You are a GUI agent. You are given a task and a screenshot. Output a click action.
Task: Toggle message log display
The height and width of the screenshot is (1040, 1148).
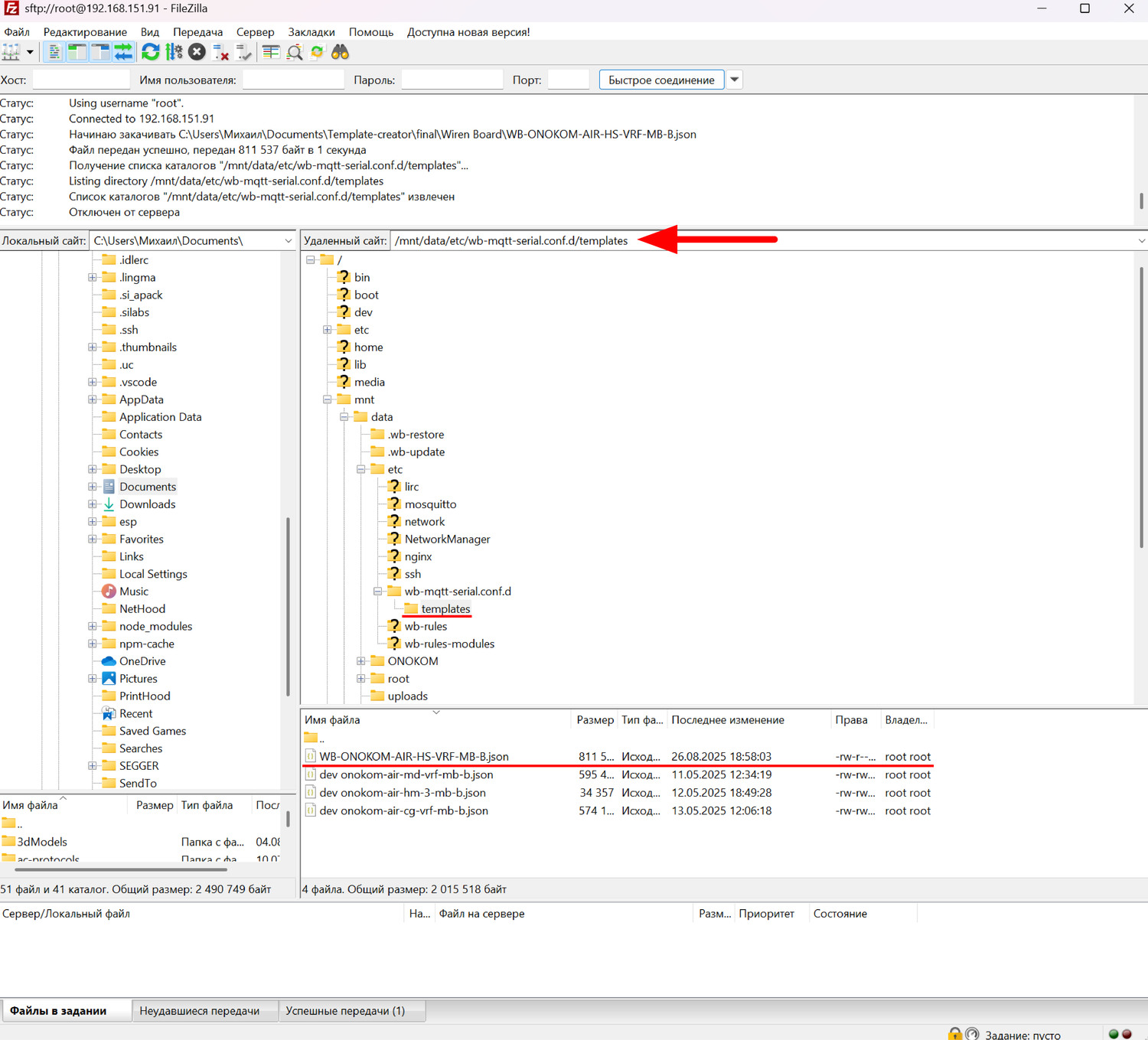pyautogui.click(x=54, y=52)
